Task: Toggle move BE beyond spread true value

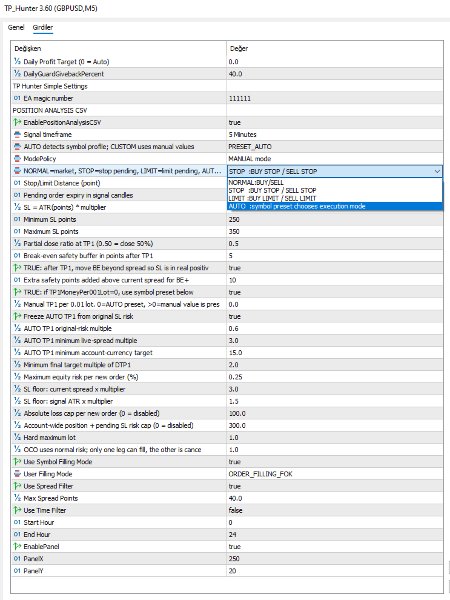Action: pyautogui.click(x=335, y=268)
